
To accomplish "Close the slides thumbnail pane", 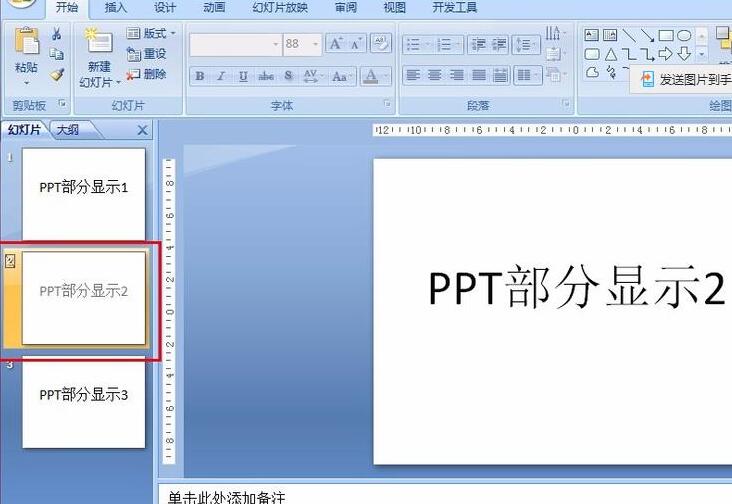I will click(x=142, y=130).
